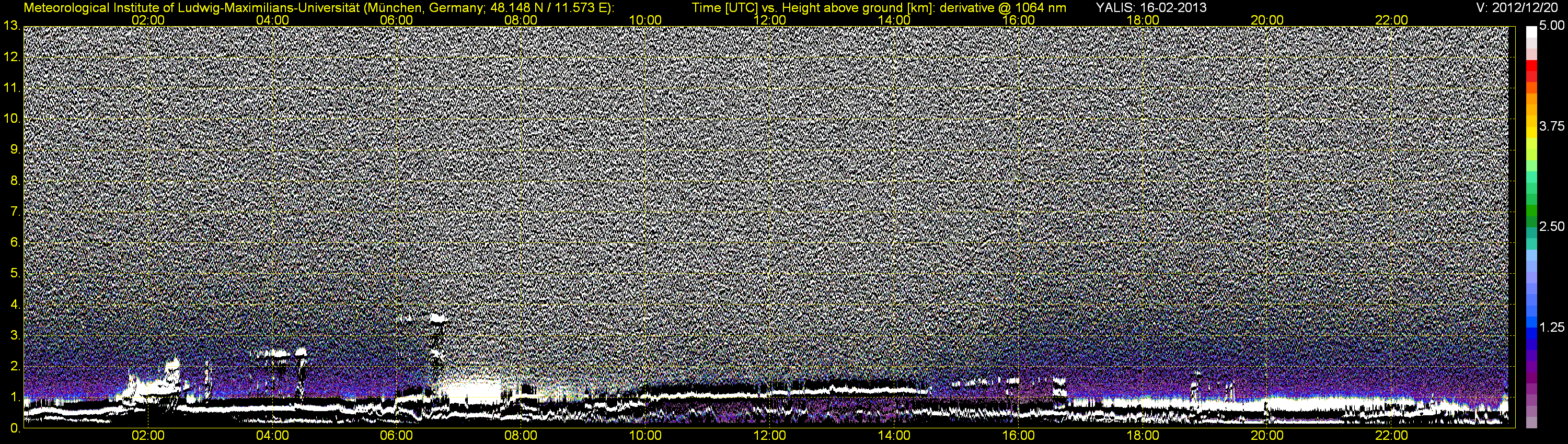Pick 14:00 on the bottom time axis
Viewport: 1568px width, 444px height.
click(x=894, y=436)
